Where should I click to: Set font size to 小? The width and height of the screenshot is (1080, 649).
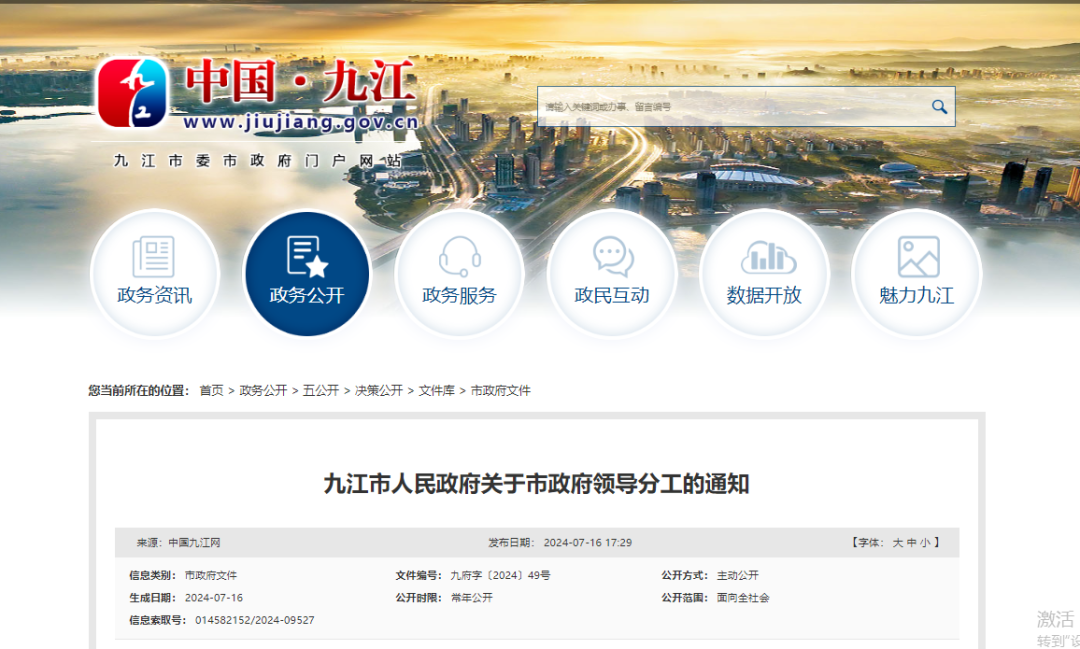pos(925,543)
